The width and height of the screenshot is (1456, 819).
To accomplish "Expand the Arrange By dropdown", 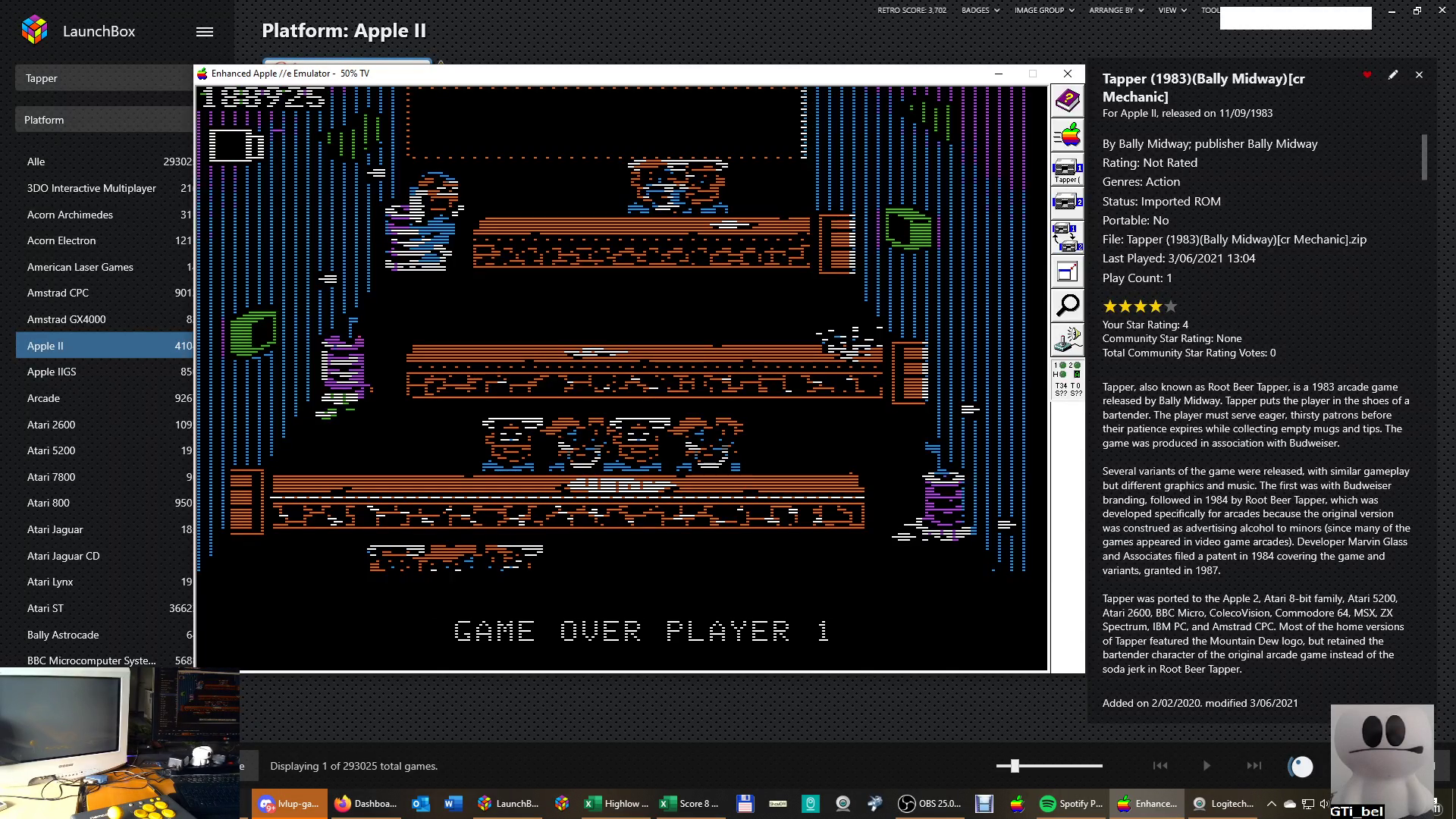I will pyautogui.click(x=1116, y=11).
